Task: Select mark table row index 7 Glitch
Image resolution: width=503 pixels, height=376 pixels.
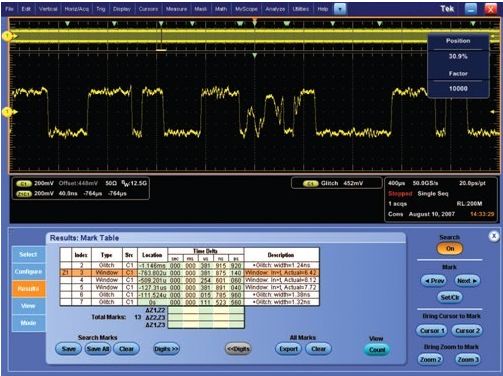Action: 189,302
